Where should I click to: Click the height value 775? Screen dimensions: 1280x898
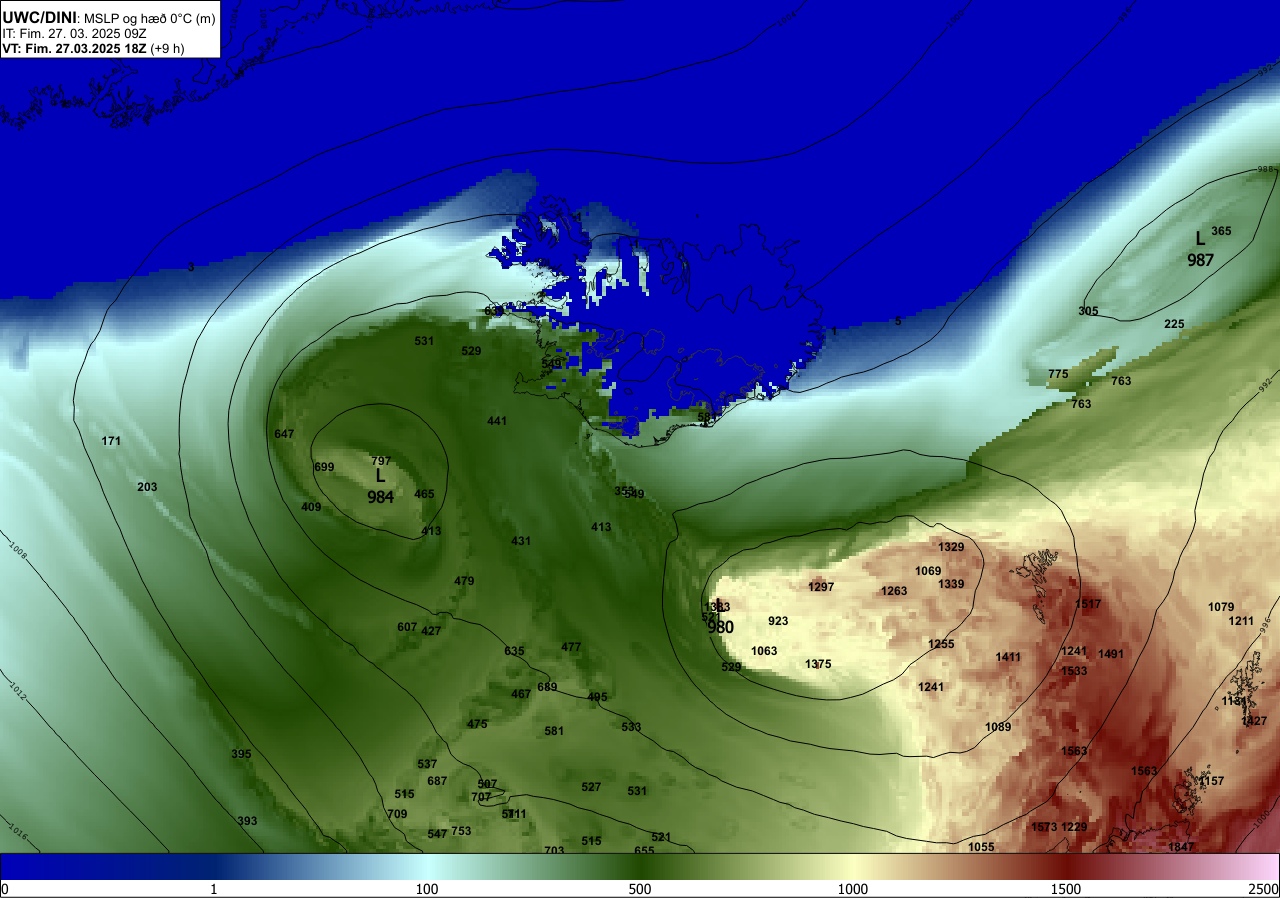1058,374
